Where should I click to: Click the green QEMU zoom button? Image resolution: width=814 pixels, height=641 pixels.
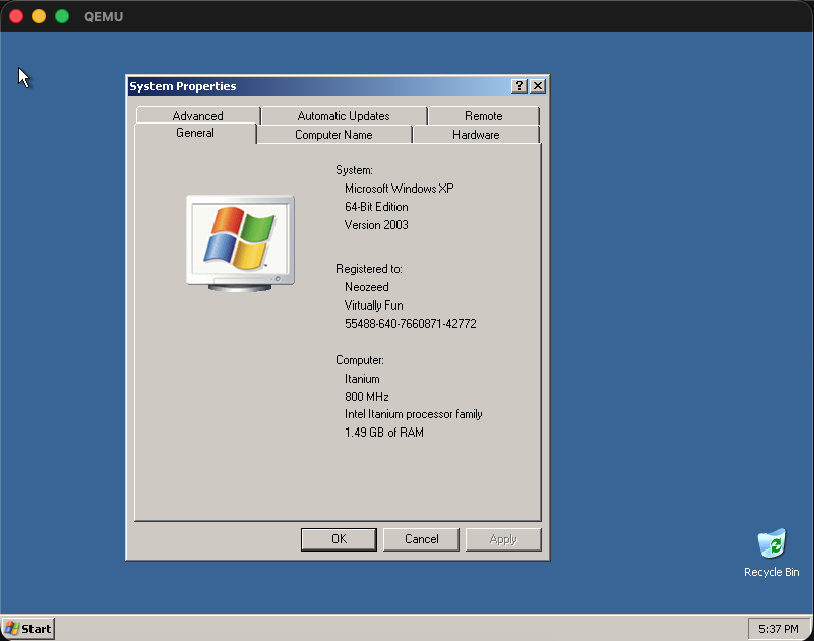(x=62, y=16)
